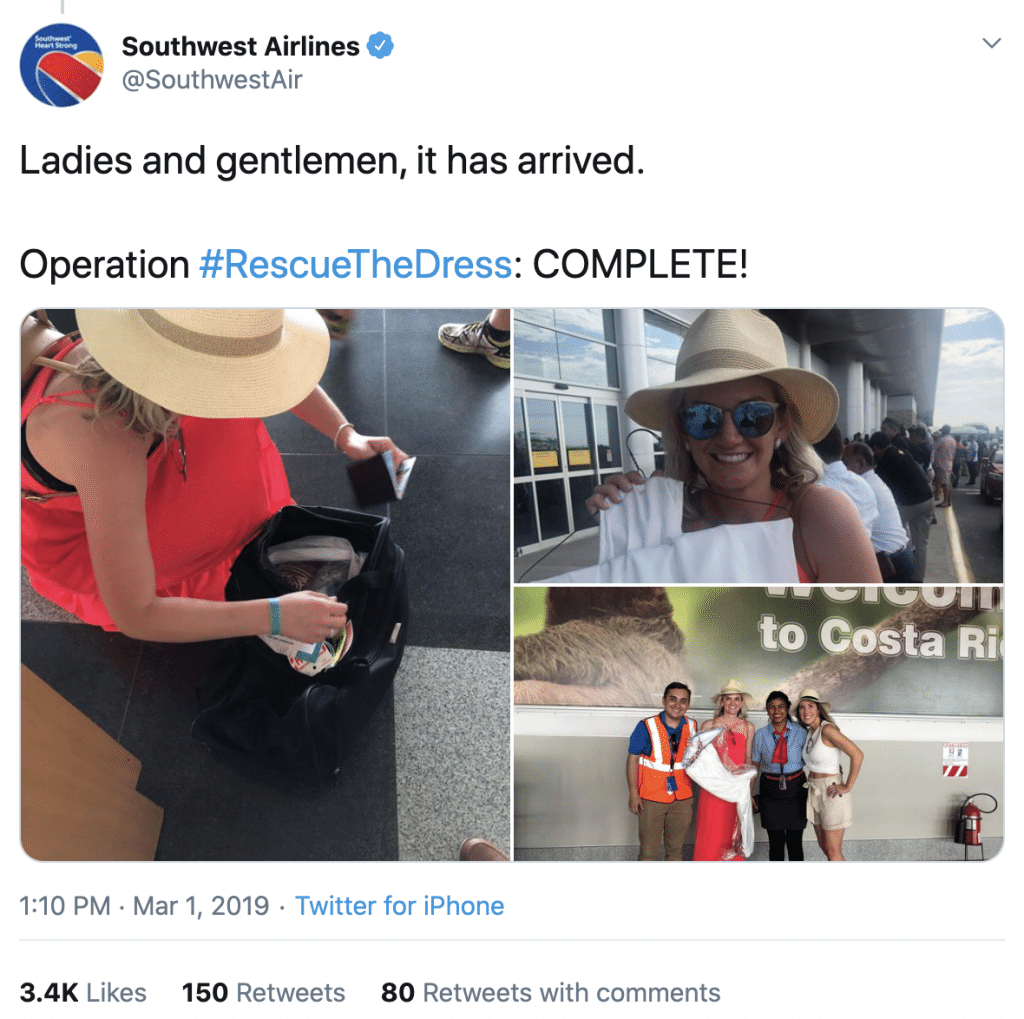1024x1019 pixels.
Task: Show the 3.4K Likes list
Action: point(83,992)
